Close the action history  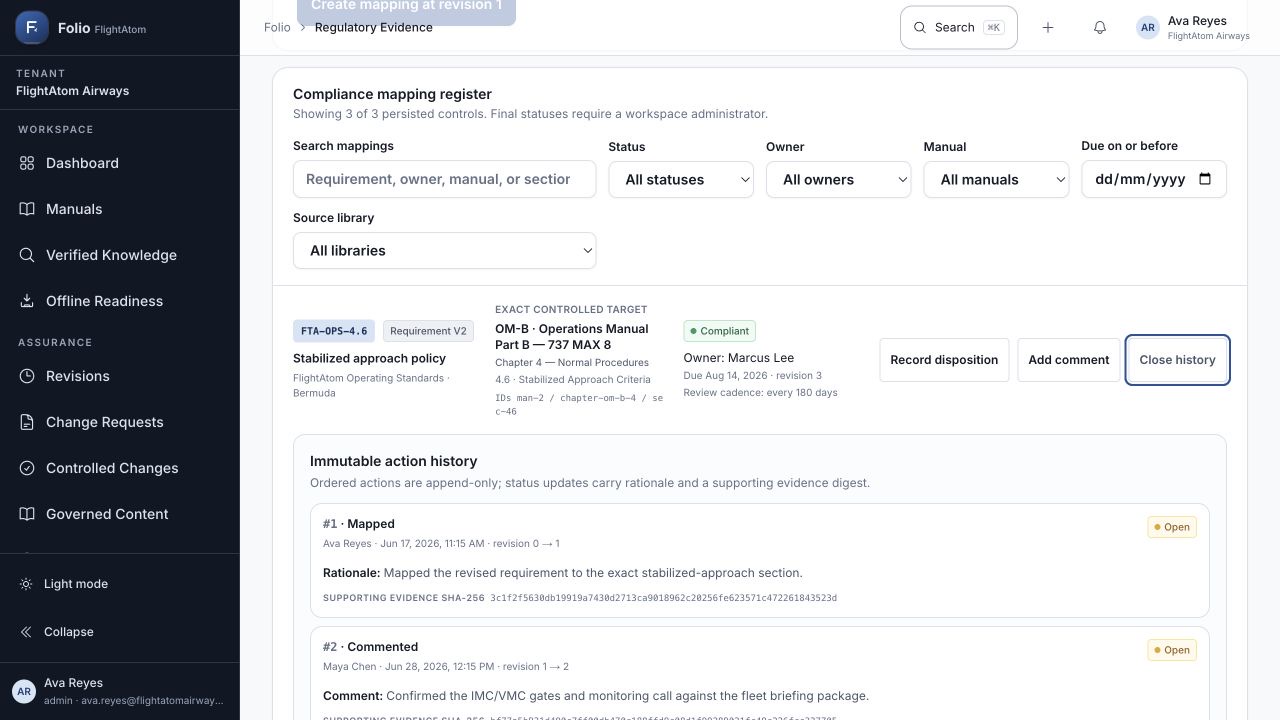point(1177,360)
